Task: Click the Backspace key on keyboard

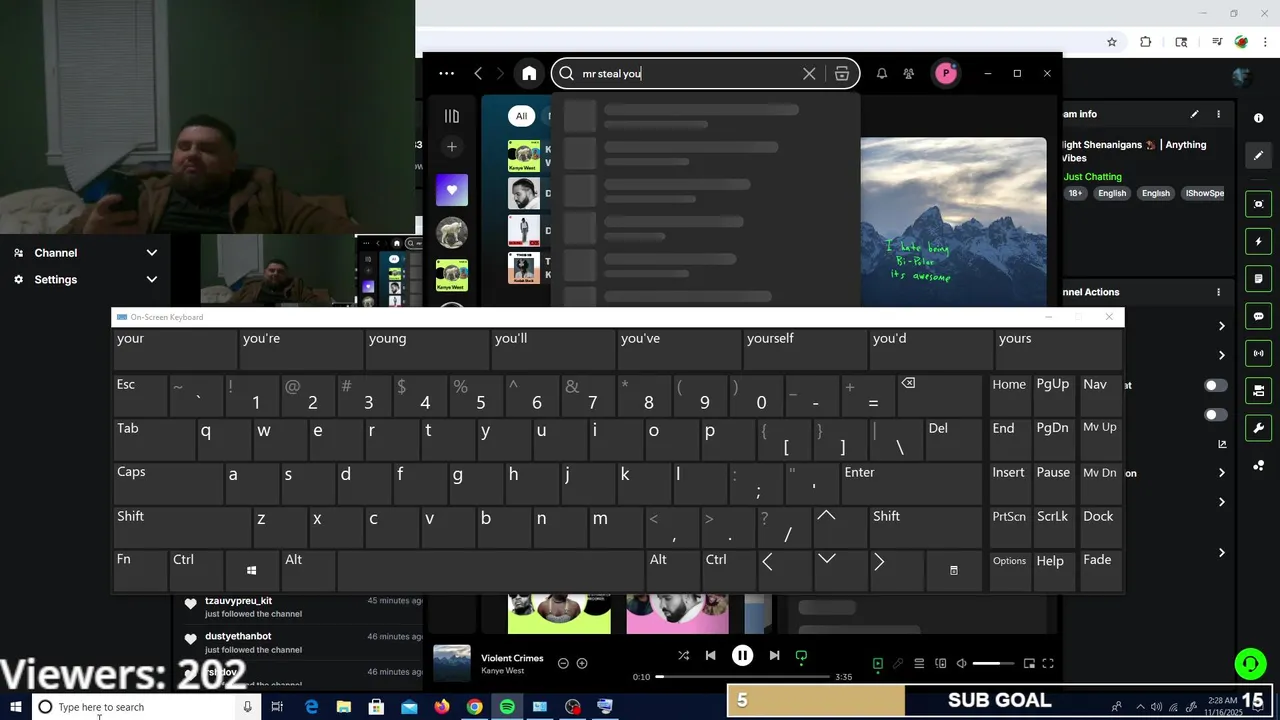Action: click(940, 396)
